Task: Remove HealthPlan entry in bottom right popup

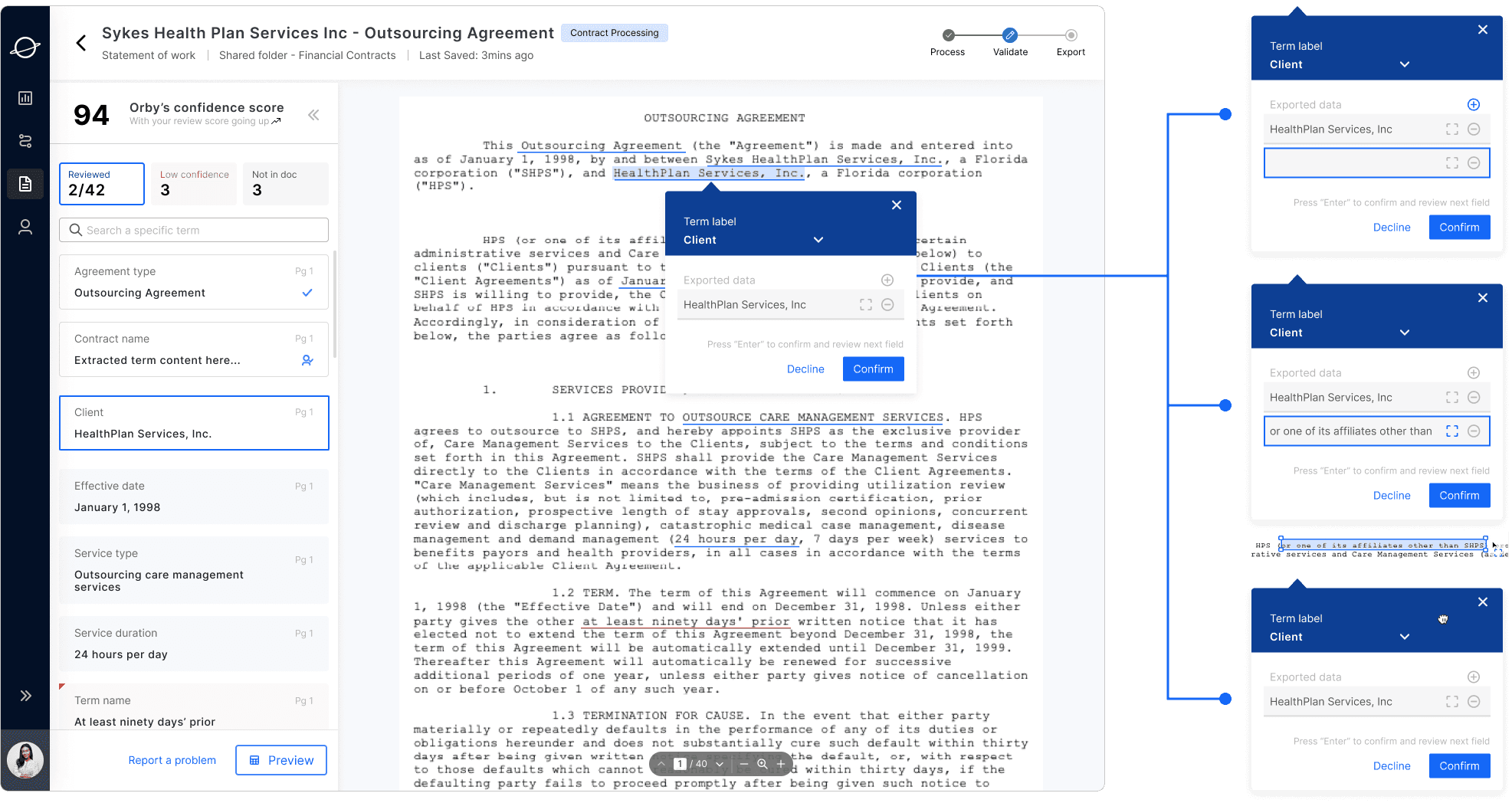Action: 1474,702
